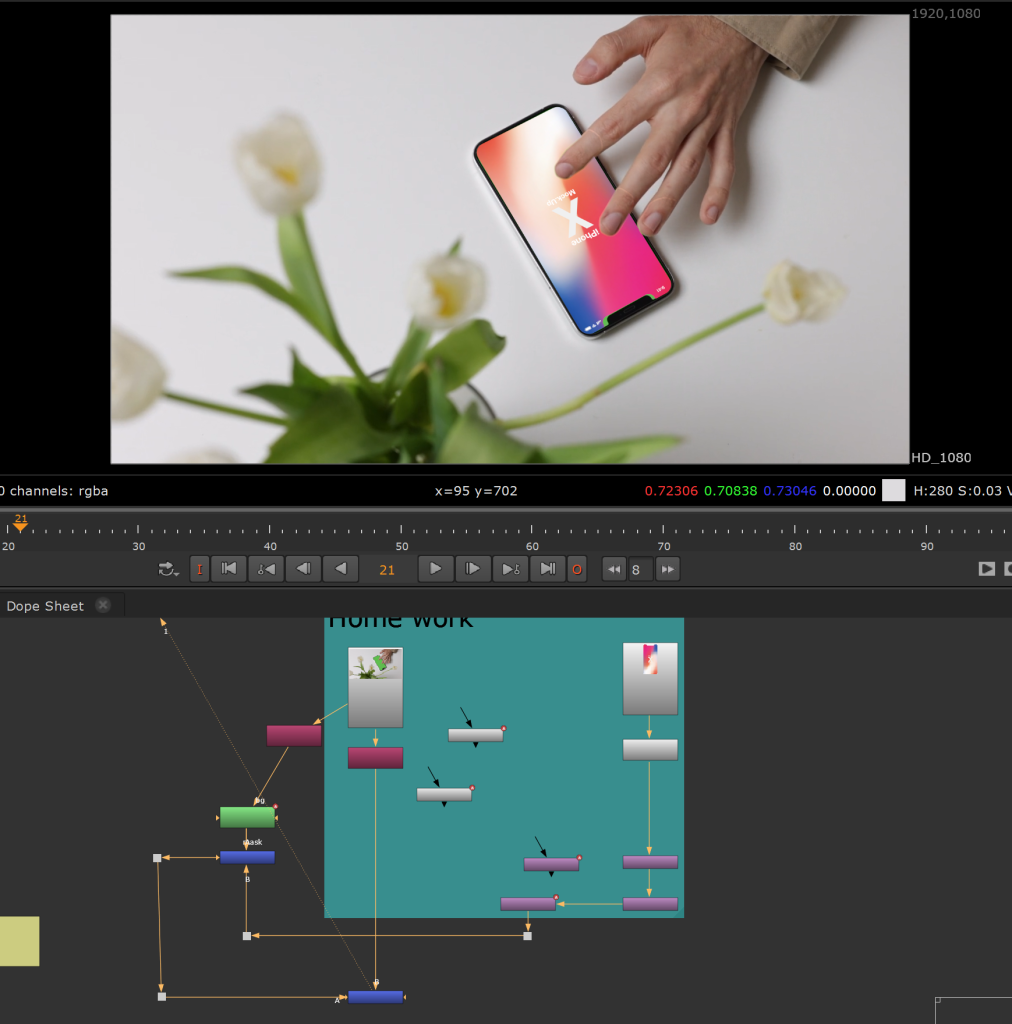Viewport: 1012px width, 1024px height.
Task: Go to the next keyframe
Action: [510, 569]
